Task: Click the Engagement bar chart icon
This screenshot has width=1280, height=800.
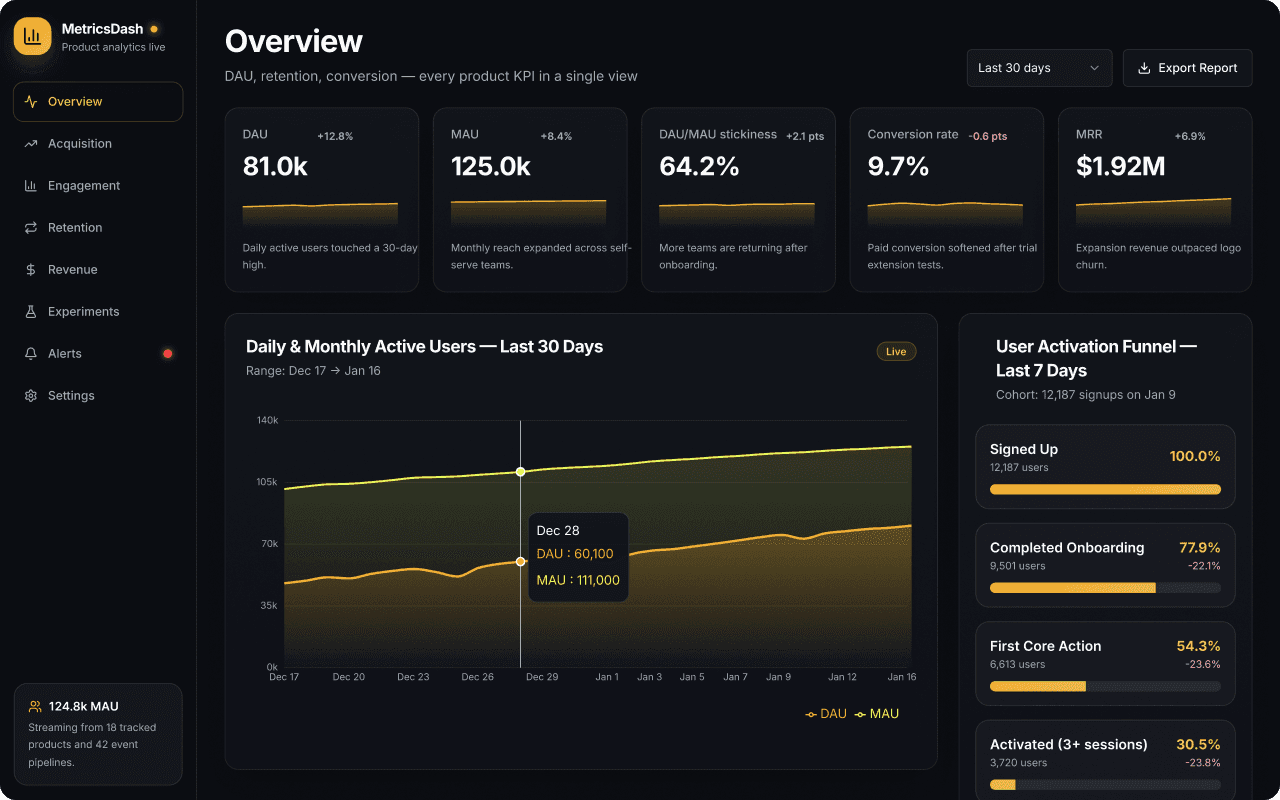Action: pos(31,186)
